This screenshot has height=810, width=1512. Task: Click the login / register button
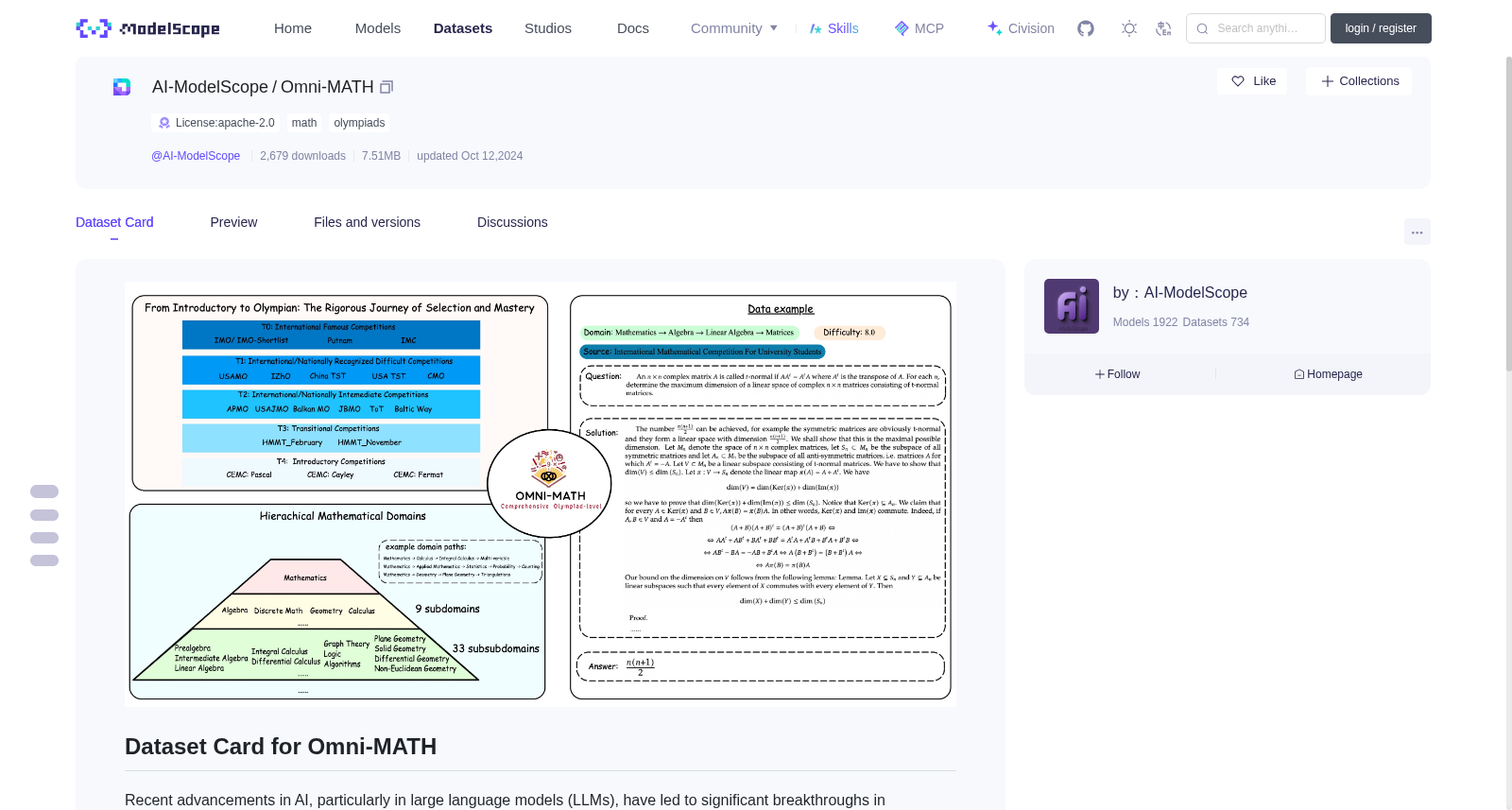point(1381,28)
